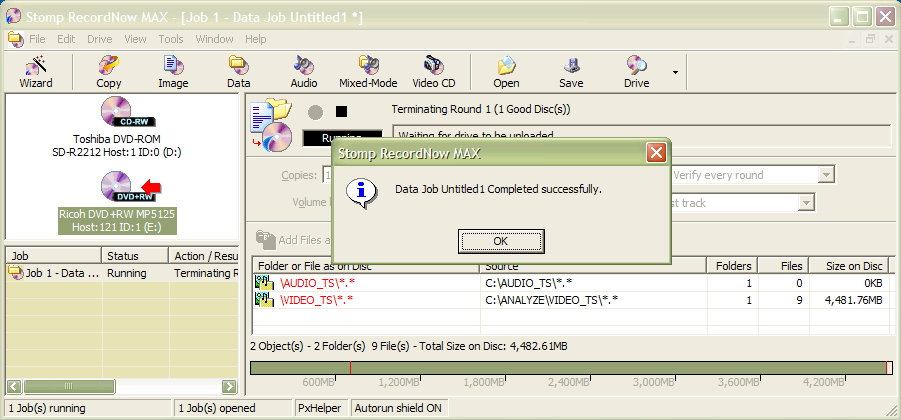Open the Image job tool
The width and height of the screenshot is (901, 420).
[x=173, y=72]
